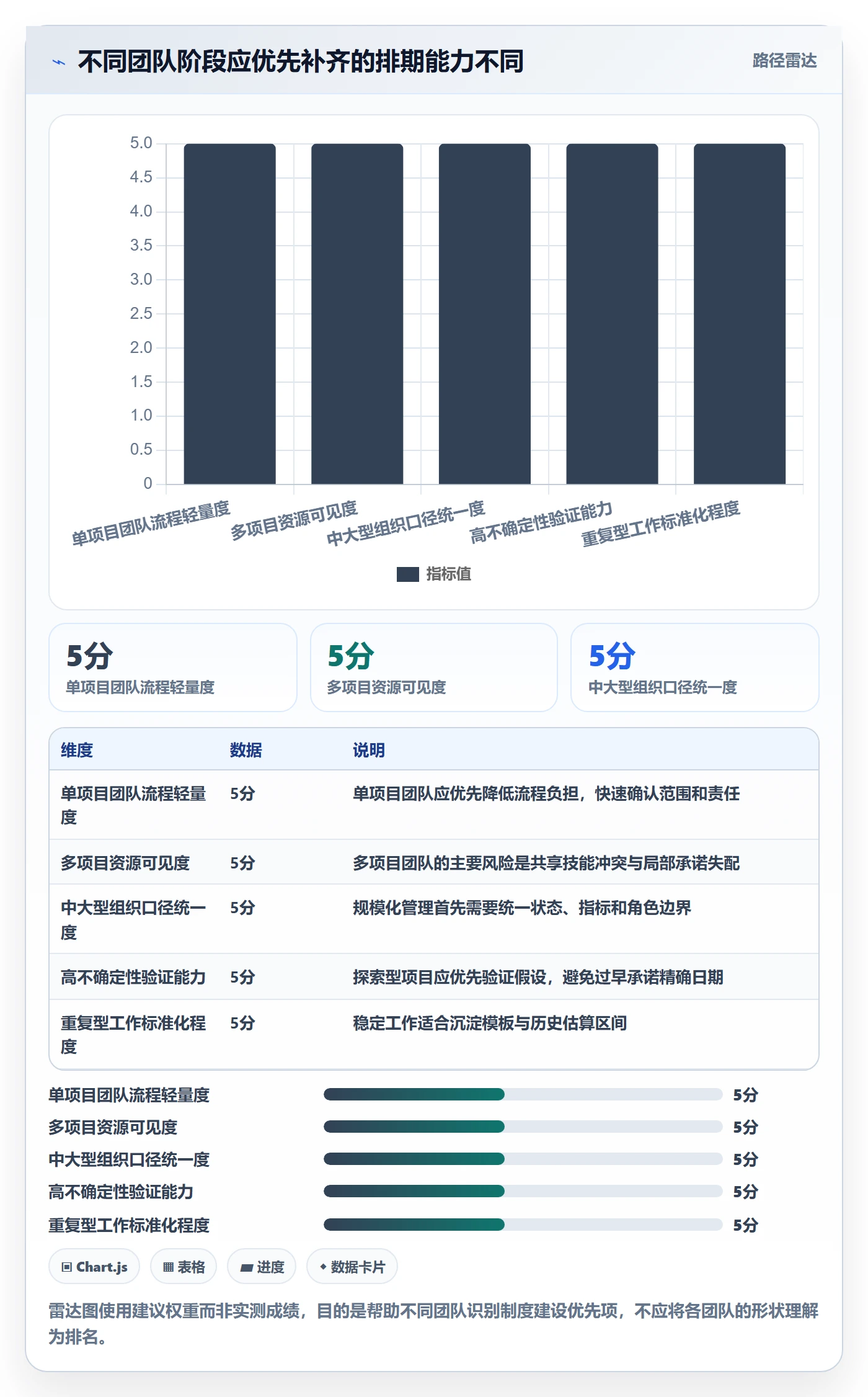Select the chart bar above 高不确定性验证能力
The height and width of the screenshot is (1397, 868).
coord(612,314)
